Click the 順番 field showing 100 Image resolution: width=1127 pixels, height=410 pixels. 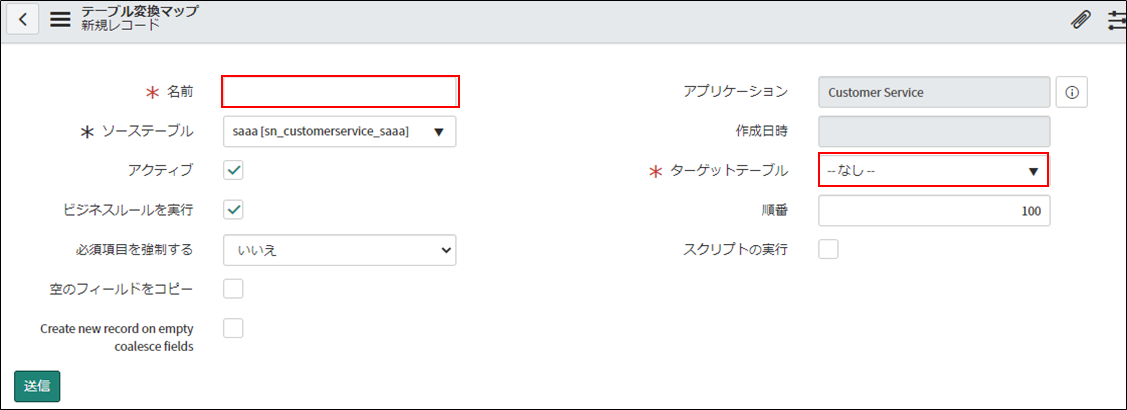pyautogui.click(x=934, y=211)
